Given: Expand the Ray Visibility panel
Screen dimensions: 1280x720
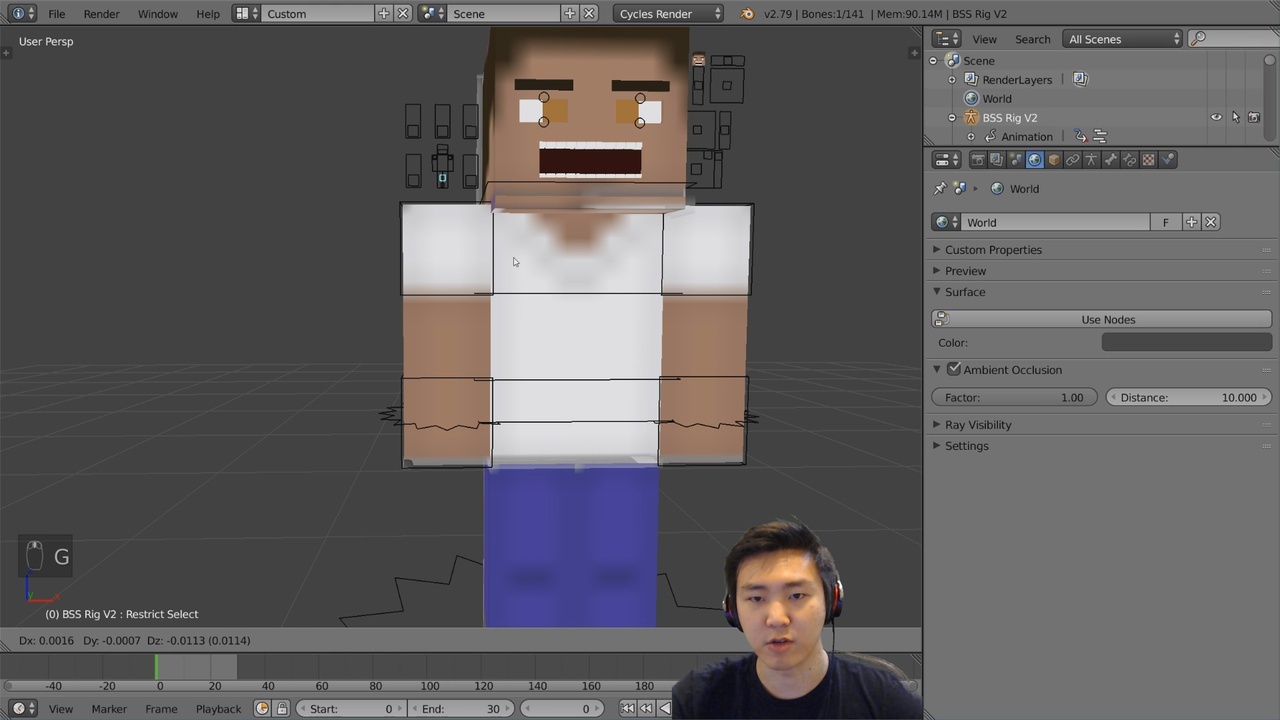Looking at the screenshot, I should (978, 425).
